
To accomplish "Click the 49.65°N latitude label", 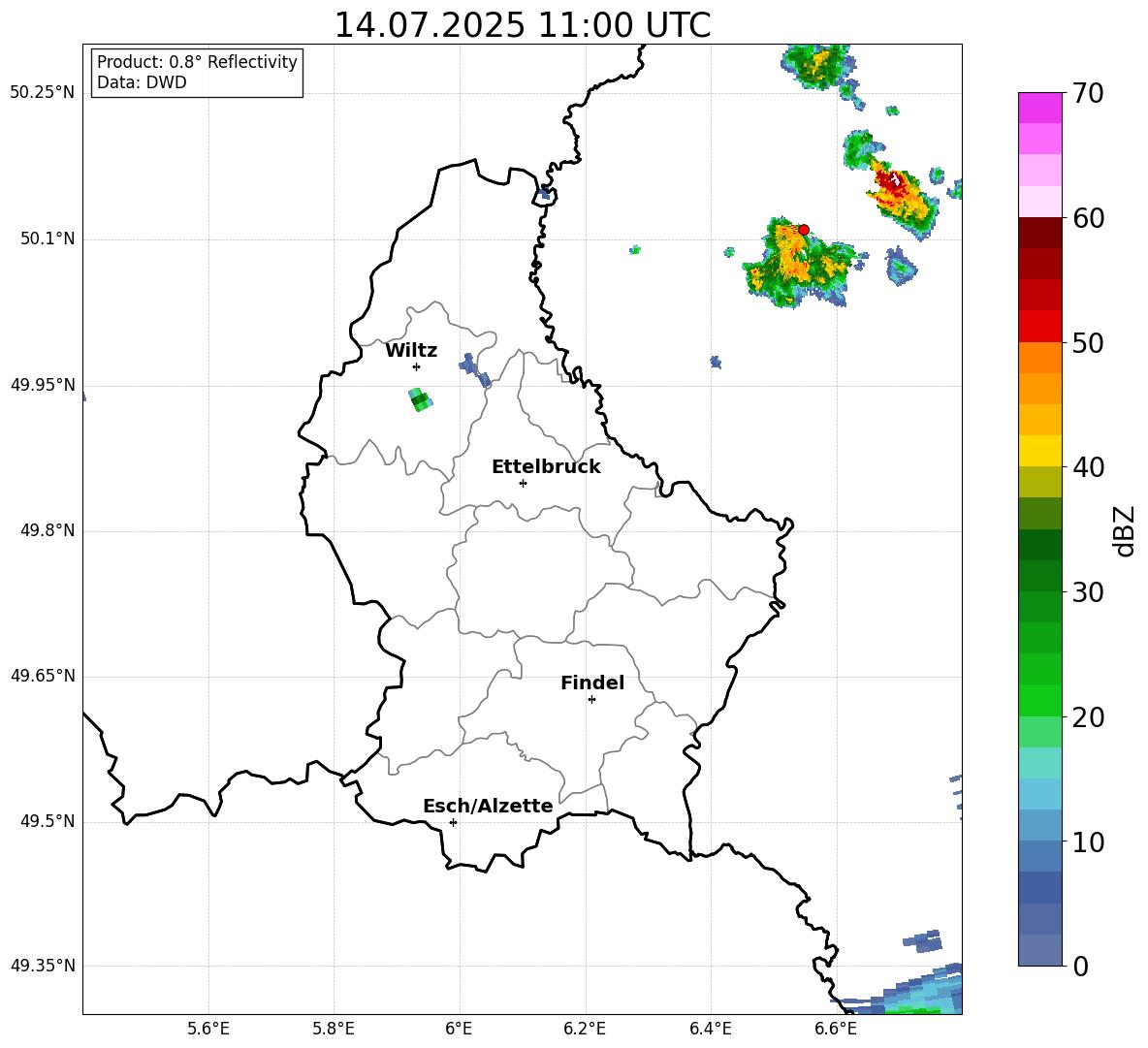I will [42, 676].
